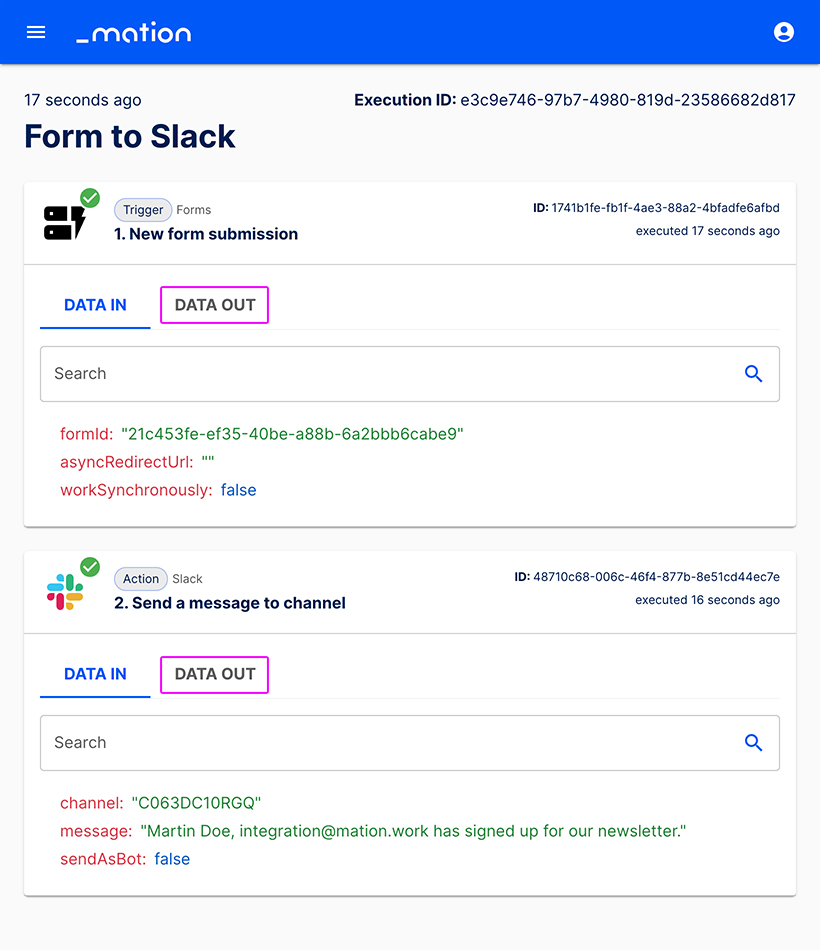820x950 pixels.
Task: Click the Slack action node icon
Action: (62, 590)
